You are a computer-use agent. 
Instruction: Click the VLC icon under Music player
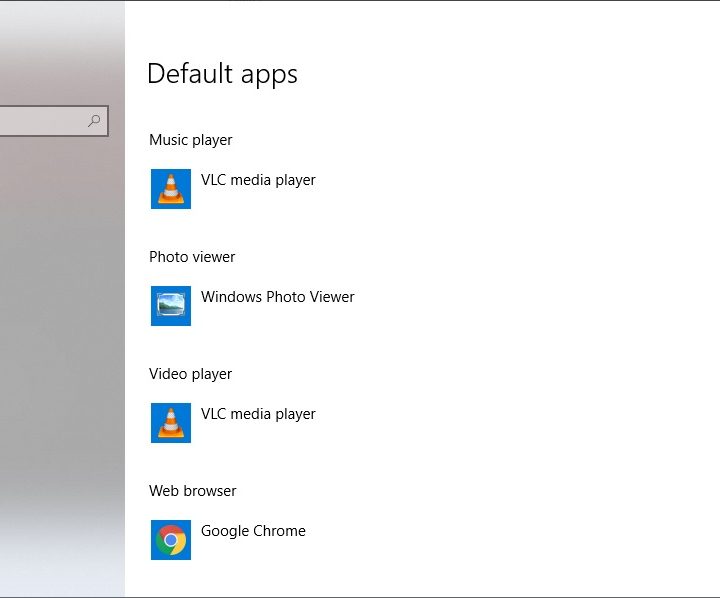coord(171,189)
